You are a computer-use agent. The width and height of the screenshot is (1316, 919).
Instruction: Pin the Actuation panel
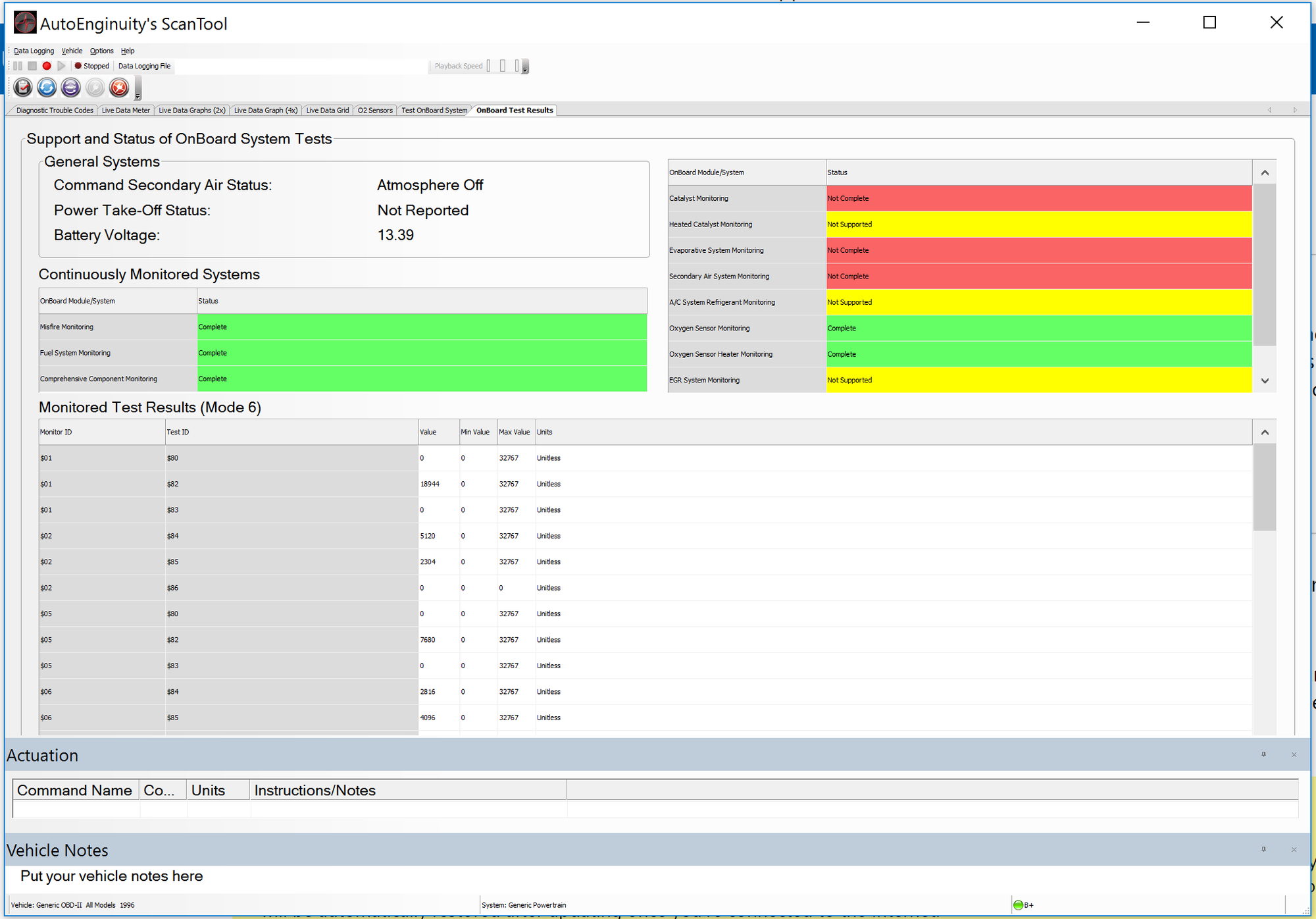tap(1263, 754)
